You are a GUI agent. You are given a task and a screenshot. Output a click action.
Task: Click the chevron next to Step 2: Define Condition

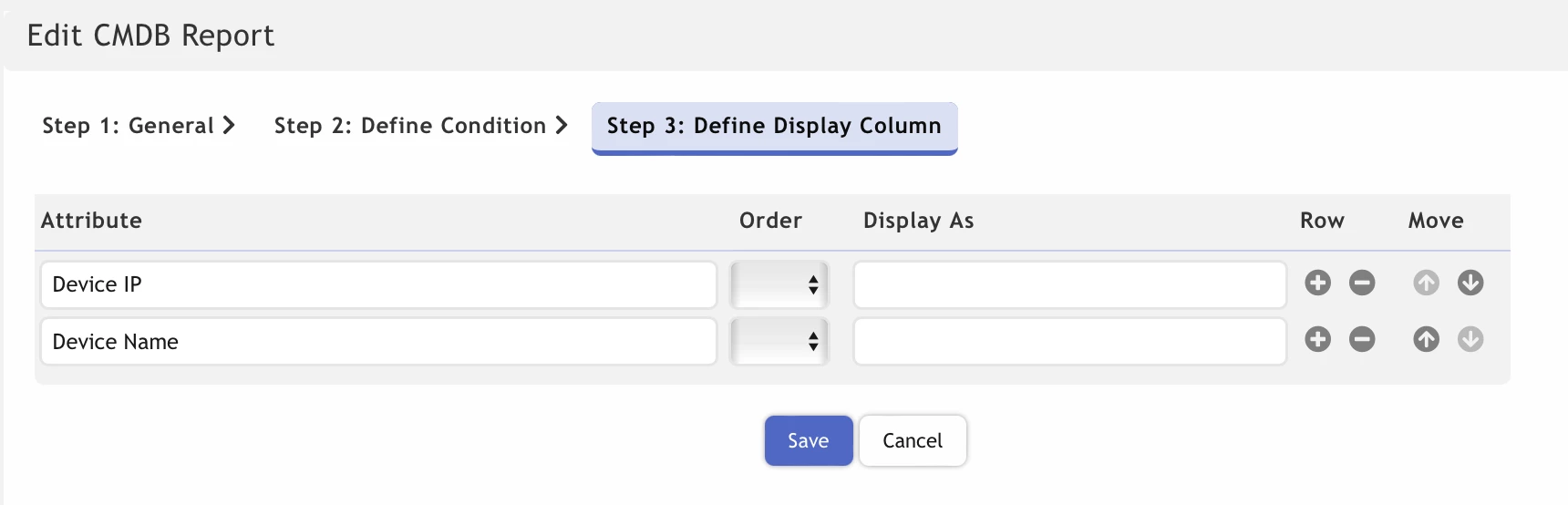coord(562,125)
